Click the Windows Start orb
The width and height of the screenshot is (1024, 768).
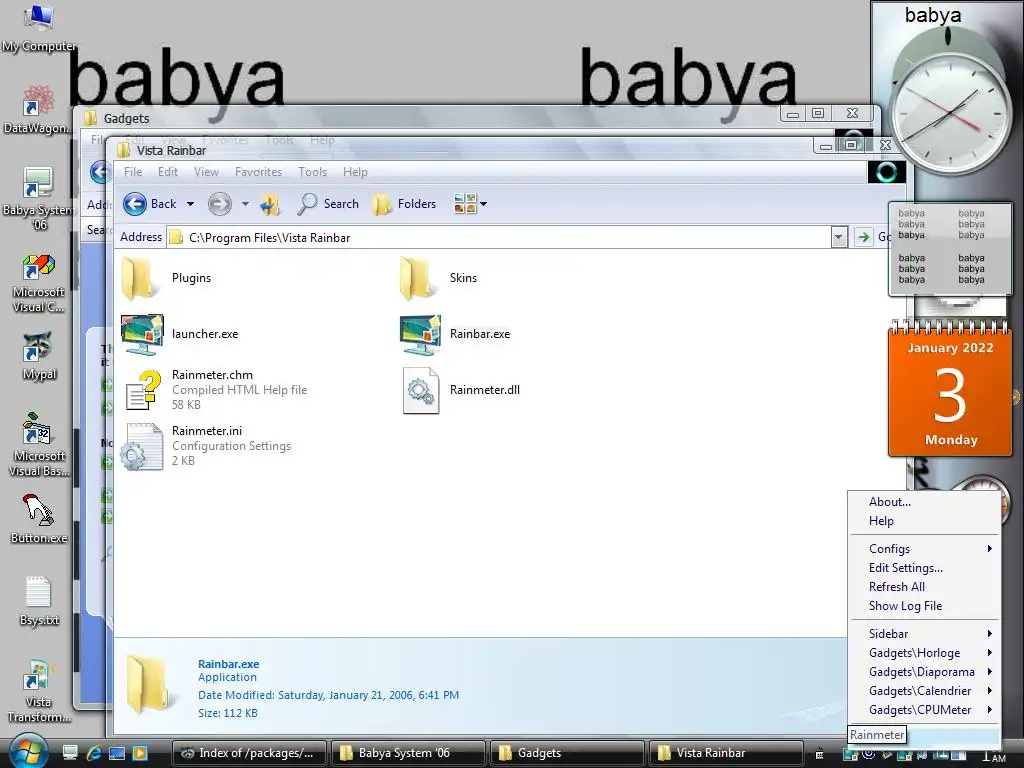pyautogui.click(x=29, y=751)
